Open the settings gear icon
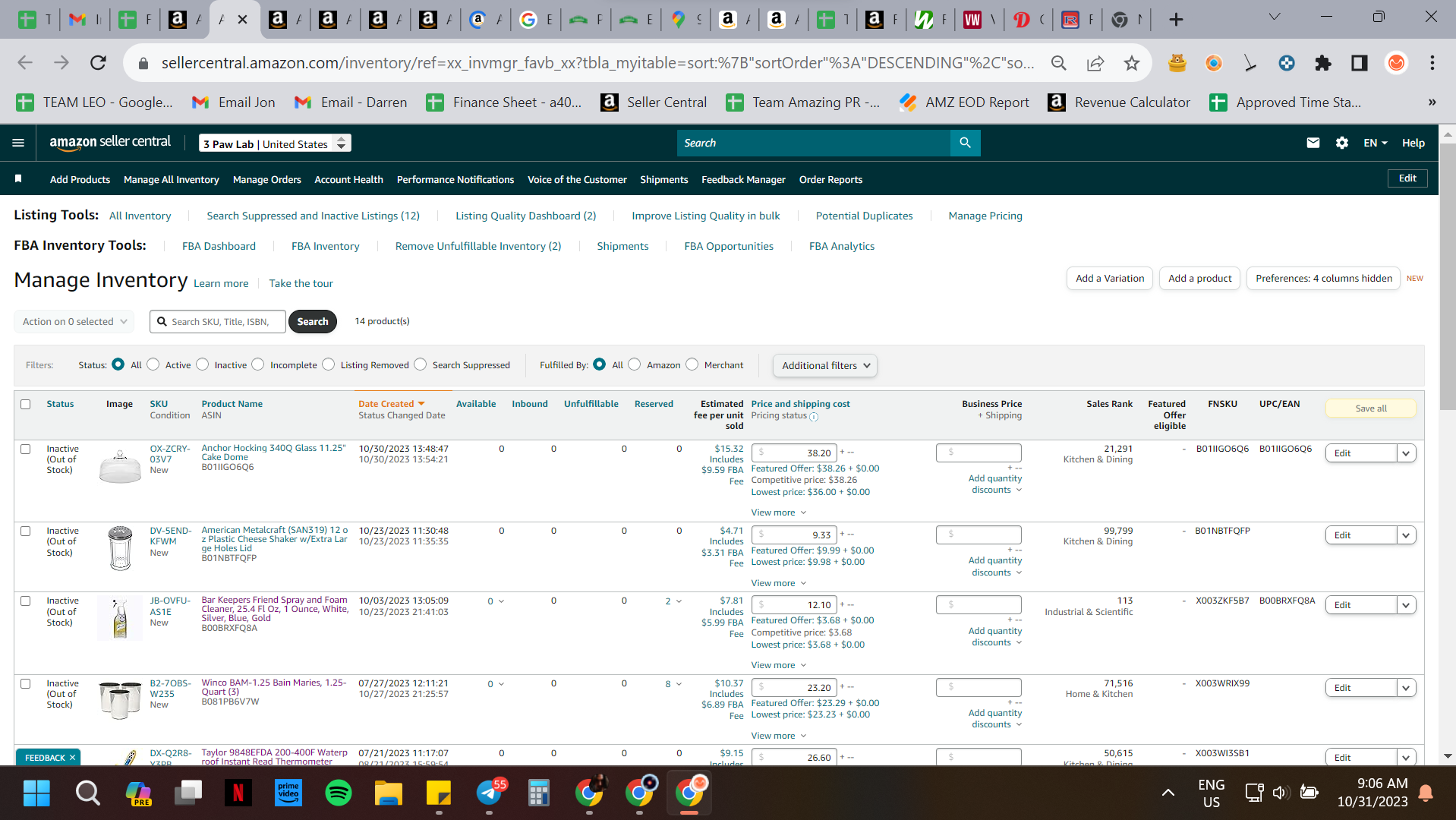1456x820 pixels. (x=1341, y=143)
